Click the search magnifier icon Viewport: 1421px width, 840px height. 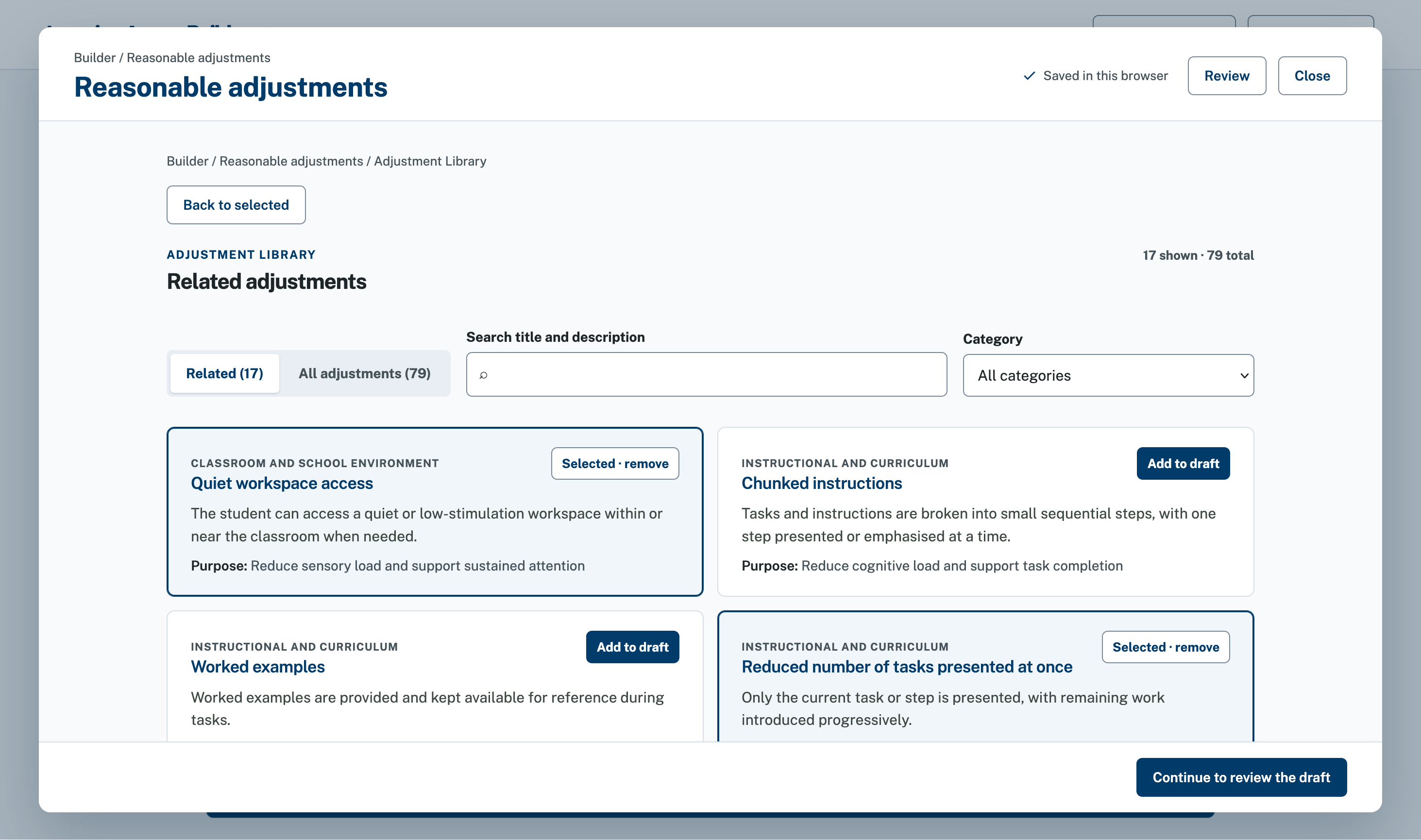tap(484, 375)
